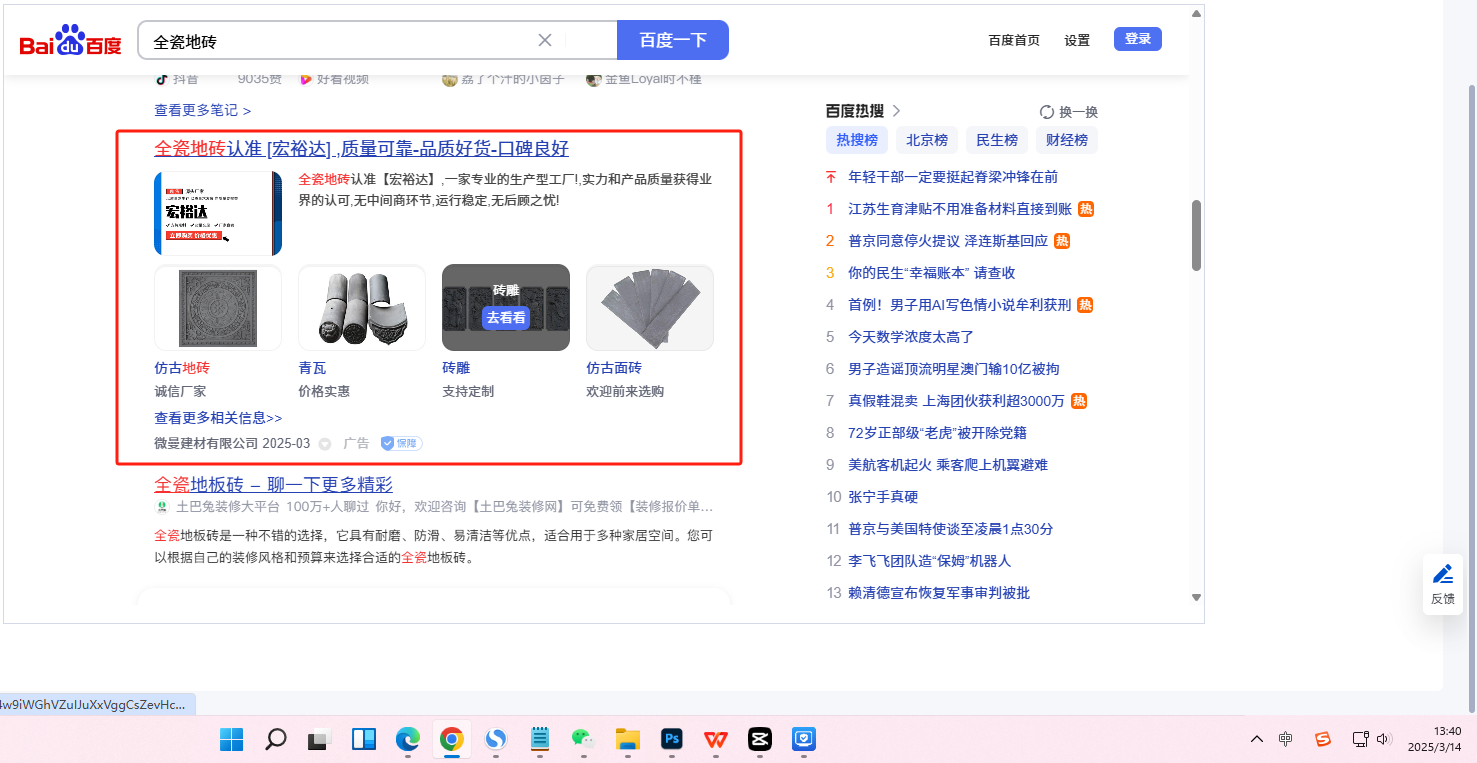
Task: Open the Widgets panel in the taskbar
Action: (363, 740)
